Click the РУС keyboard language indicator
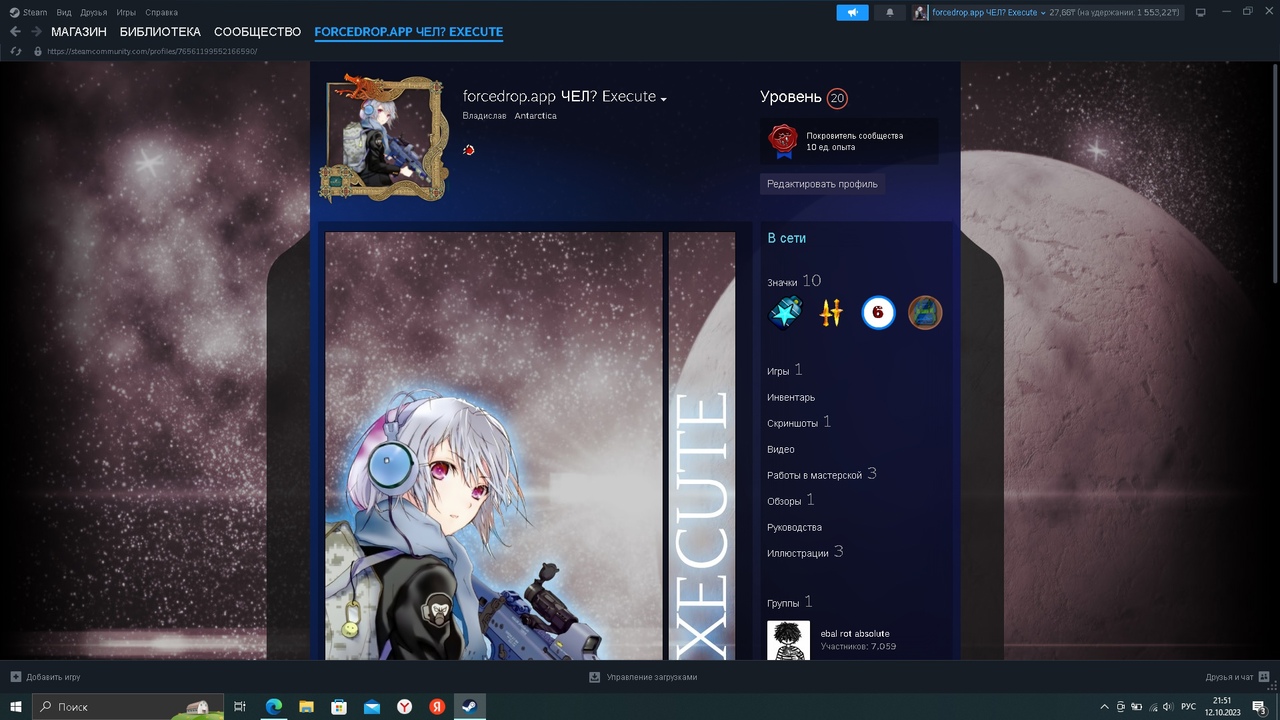The height and width of the screenshot is (720, 1280). [x=1189, y=707]
